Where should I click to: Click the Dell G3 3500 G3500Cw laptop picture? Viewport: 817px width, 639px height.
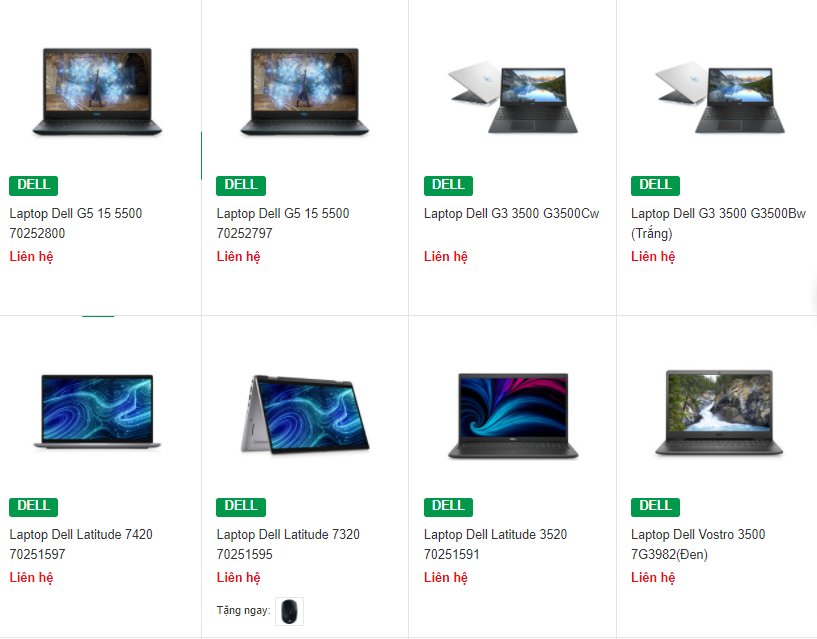coord(513,97)
